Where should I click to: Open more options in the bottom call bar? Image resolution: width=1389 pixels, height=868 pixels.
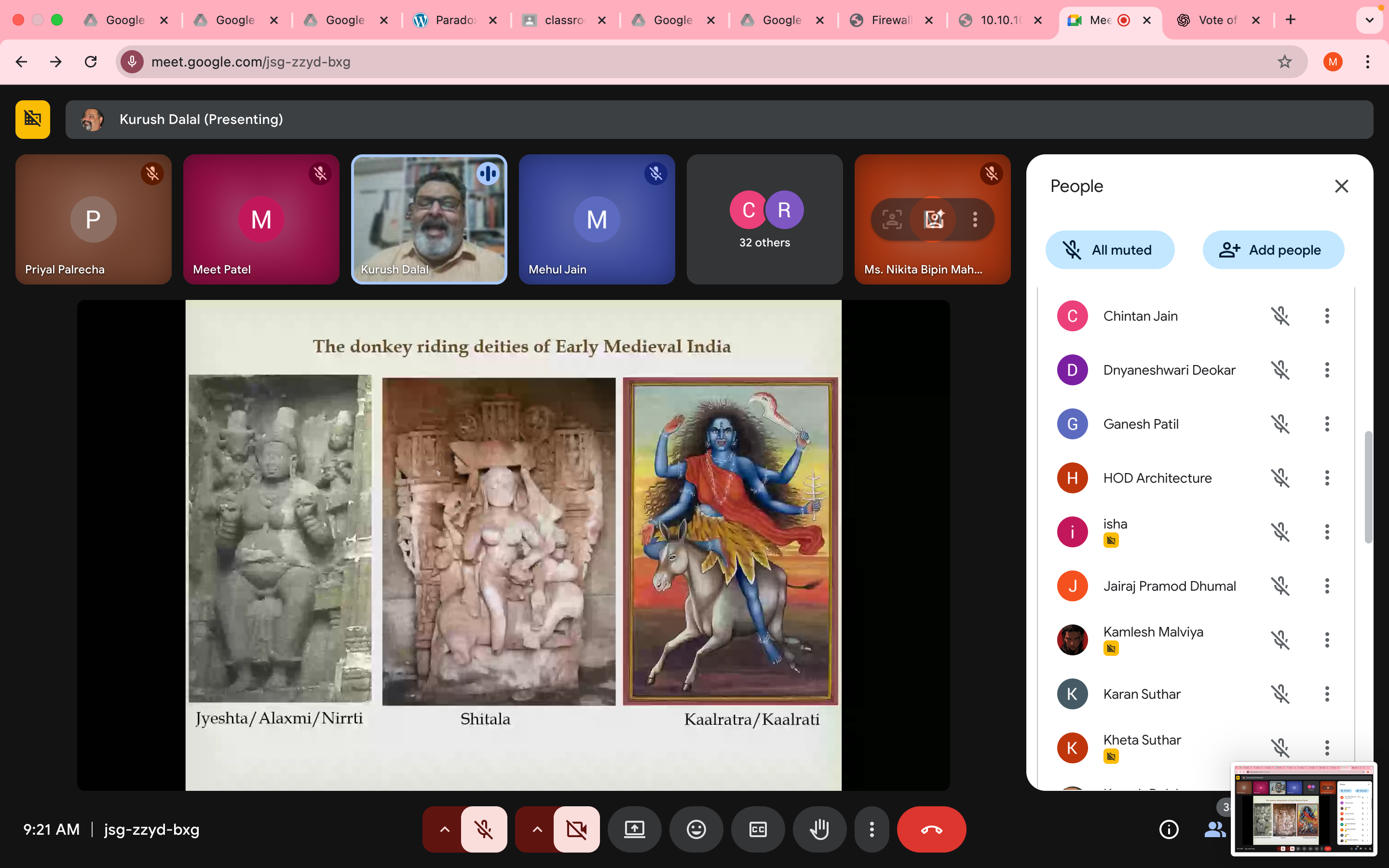click(x=872, y=829)
